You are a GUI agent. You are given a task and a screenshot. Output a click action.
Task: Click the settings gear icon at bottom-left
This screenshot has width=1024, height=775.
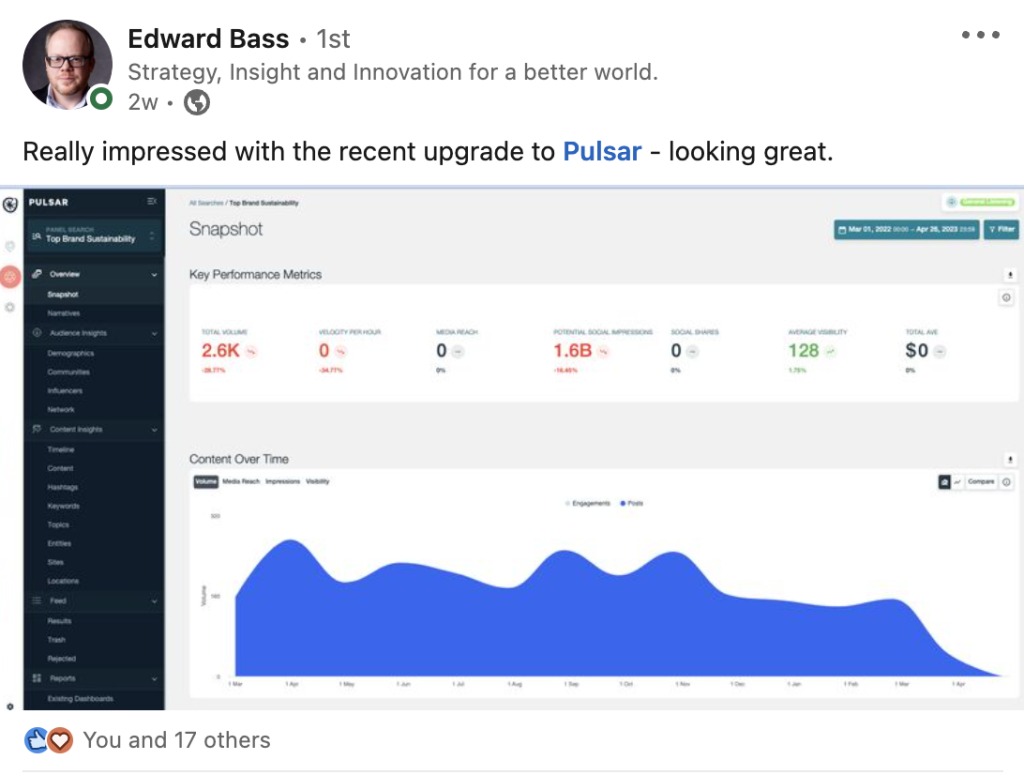(10, 705)
